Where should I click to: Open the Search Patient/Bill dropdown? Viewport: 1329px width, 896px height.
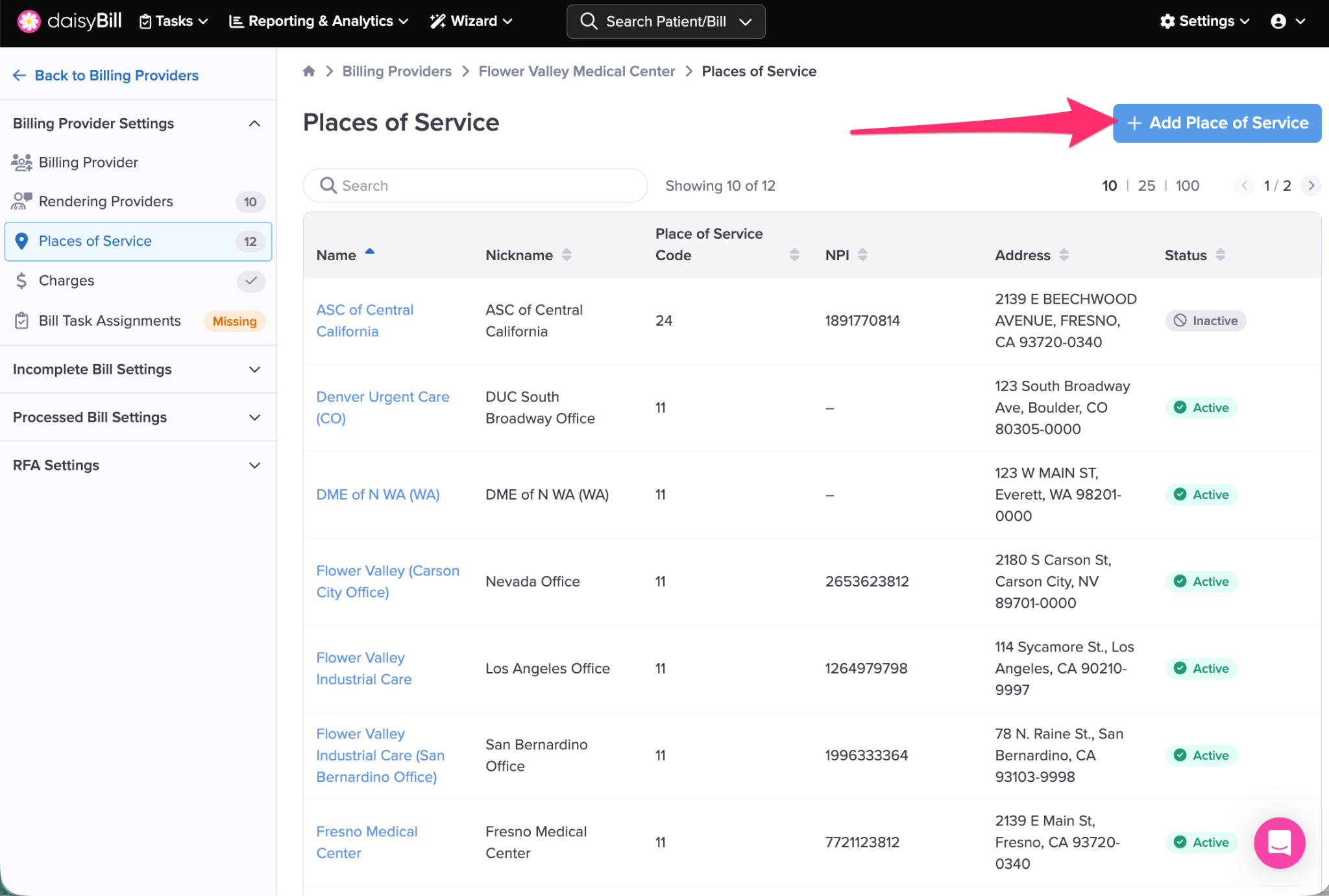[745, 21]
